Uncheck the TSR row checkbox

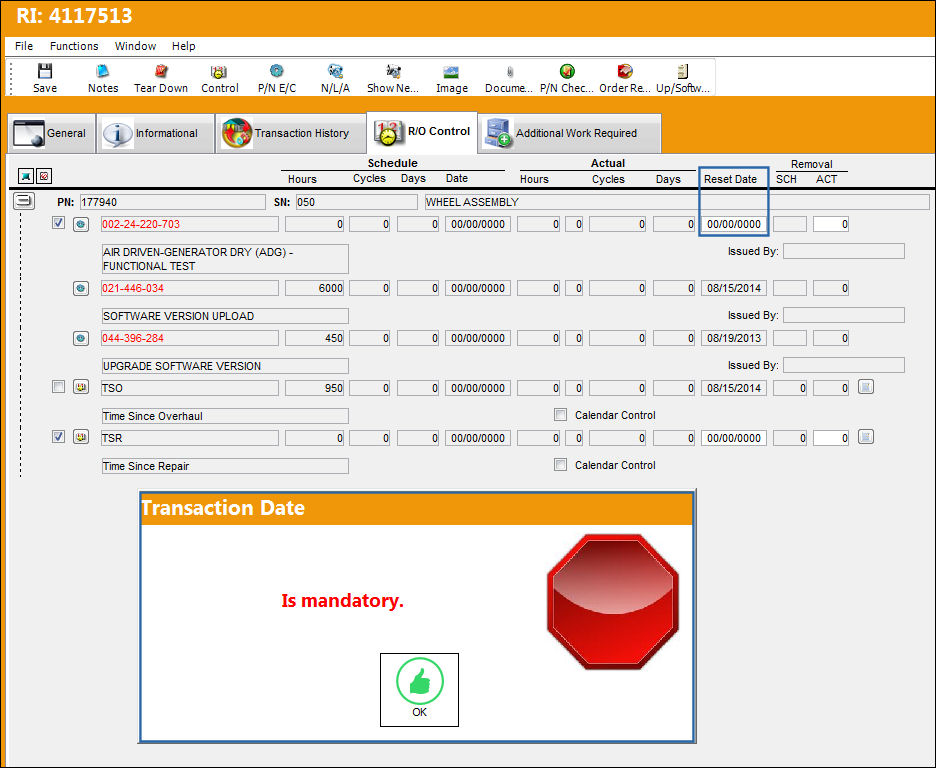pos(58,436)
